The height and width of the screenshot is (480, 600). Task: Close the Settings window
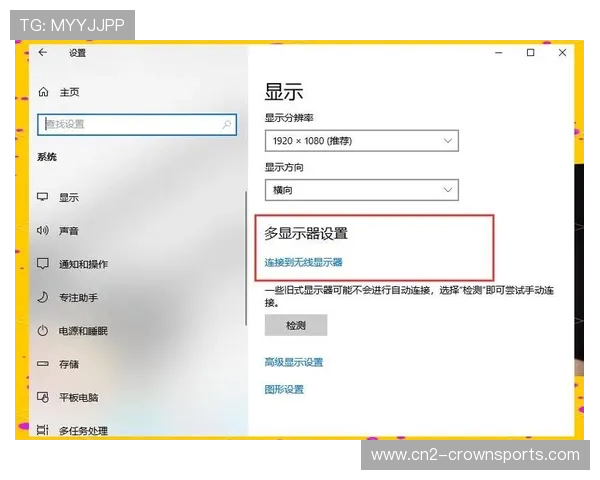(562, 53)
